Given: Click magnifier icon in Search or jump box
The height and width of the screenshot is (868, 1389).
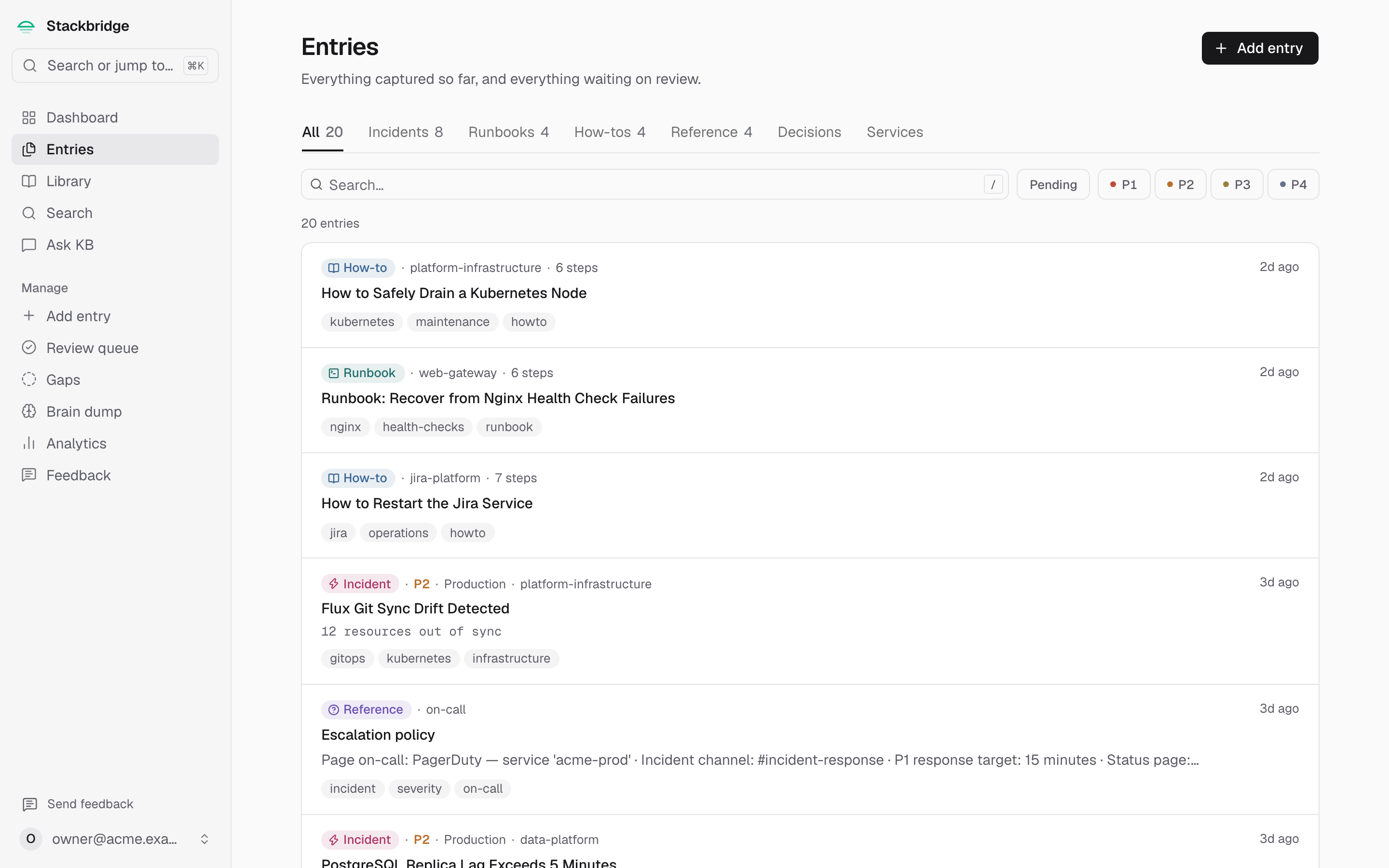Looking at the screenshot, I should pos(30,66).
